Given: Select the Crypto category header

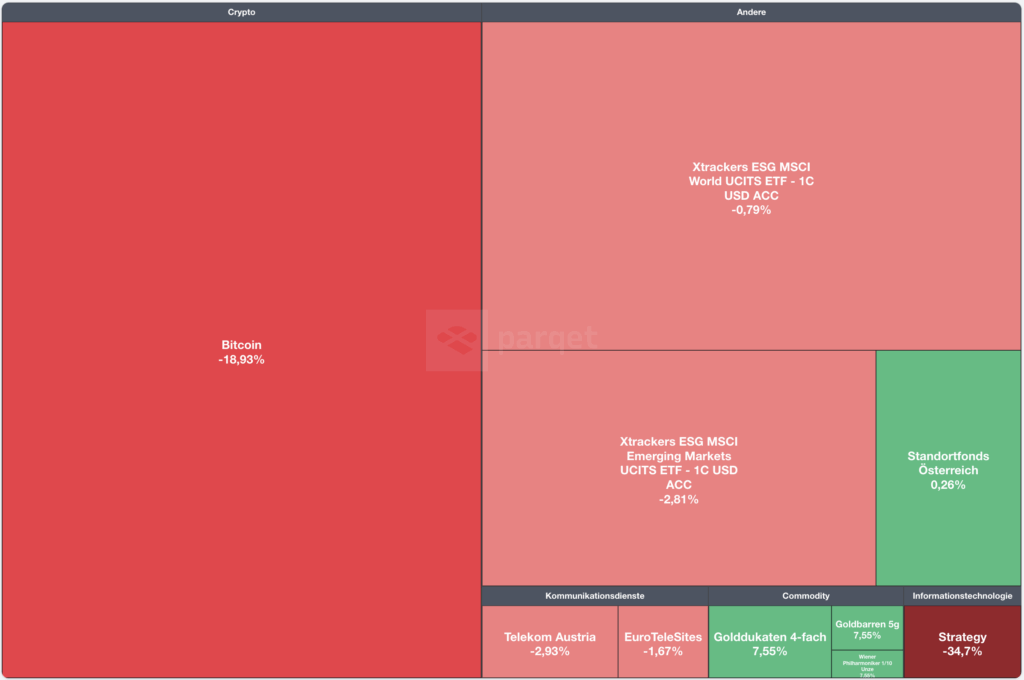Looking at the screenshot, I should tap(241, 12).
